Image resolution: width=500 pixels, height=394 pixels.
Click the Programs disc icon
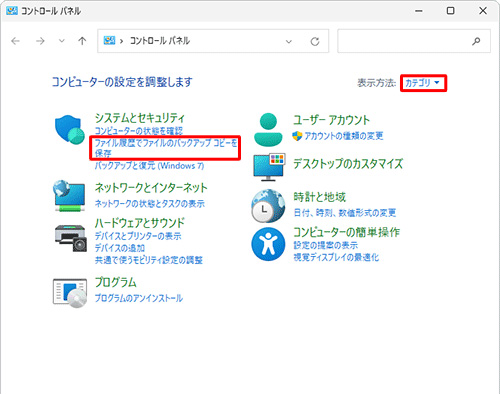(70, 293)
